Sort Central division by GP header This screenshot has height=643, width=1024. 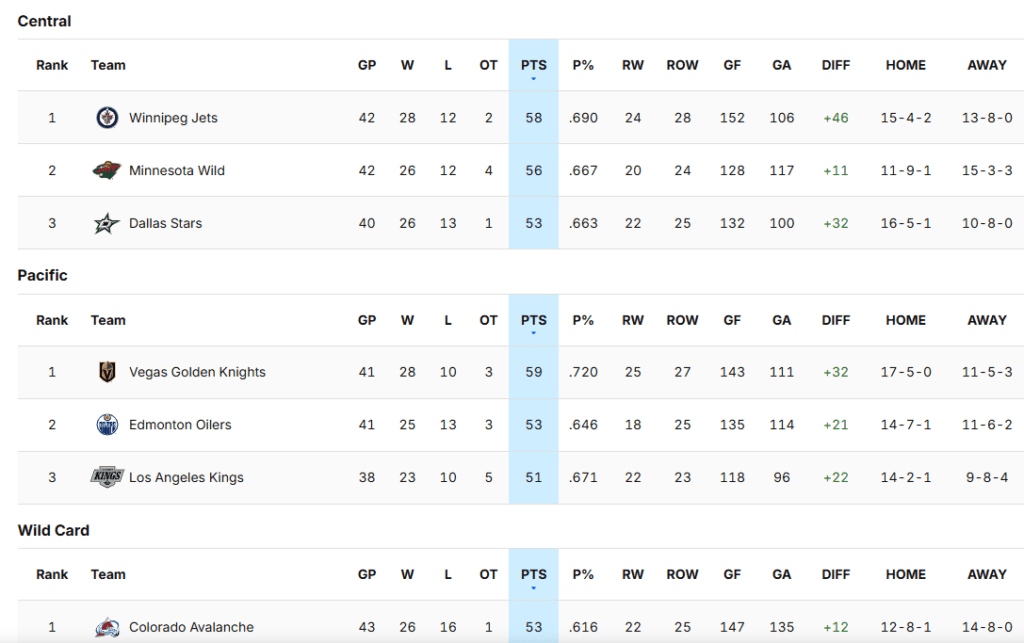coord(367,66)
